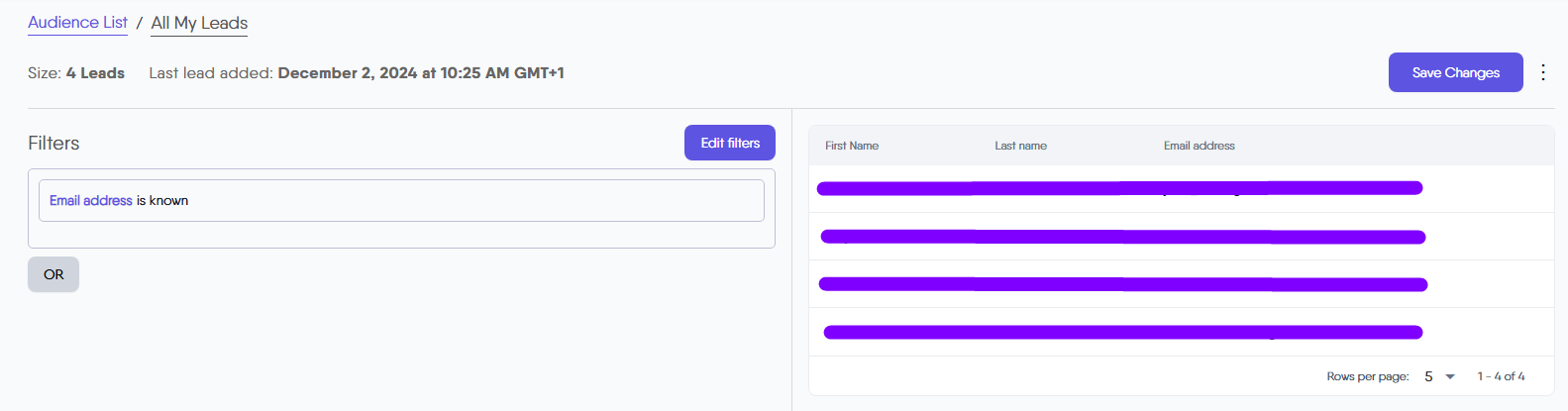Open the first lead row in table
Viewport: 1568px width, 411px height.
(1119, 188)
